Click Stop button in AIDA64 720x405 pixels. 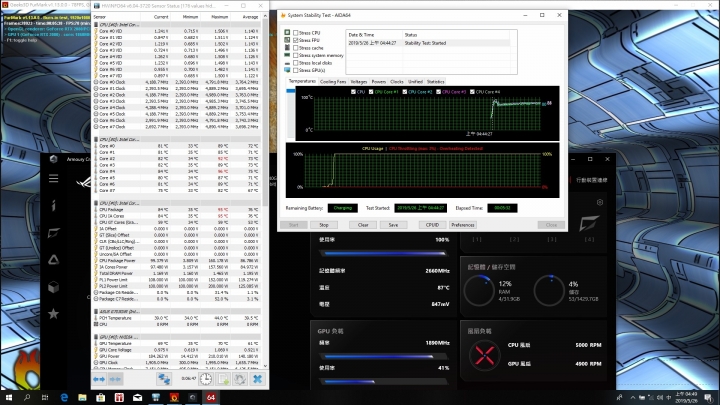click(324, 225)
